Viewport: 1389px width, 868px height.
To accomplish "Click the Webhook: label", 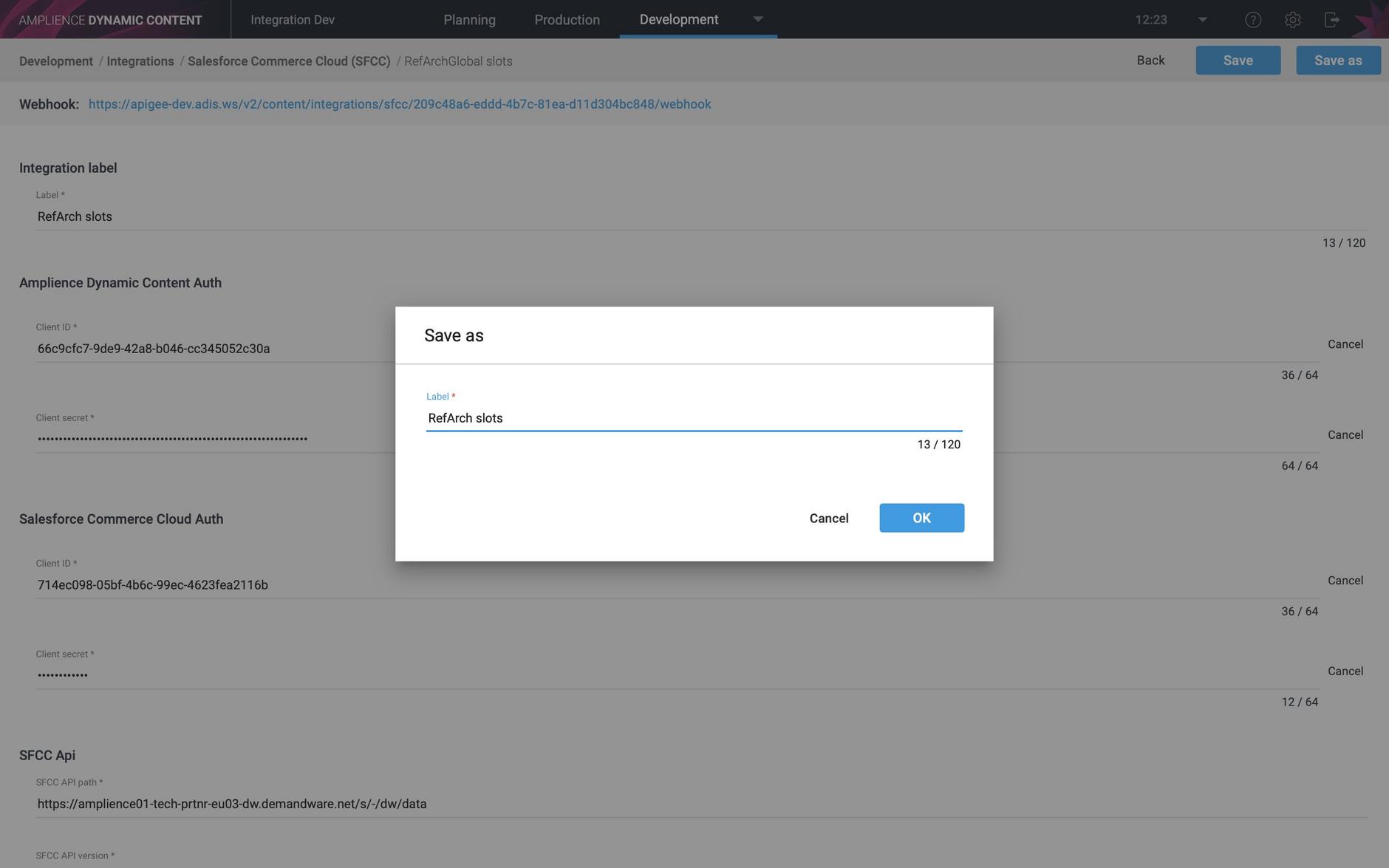I will click(x=49, y=104).
